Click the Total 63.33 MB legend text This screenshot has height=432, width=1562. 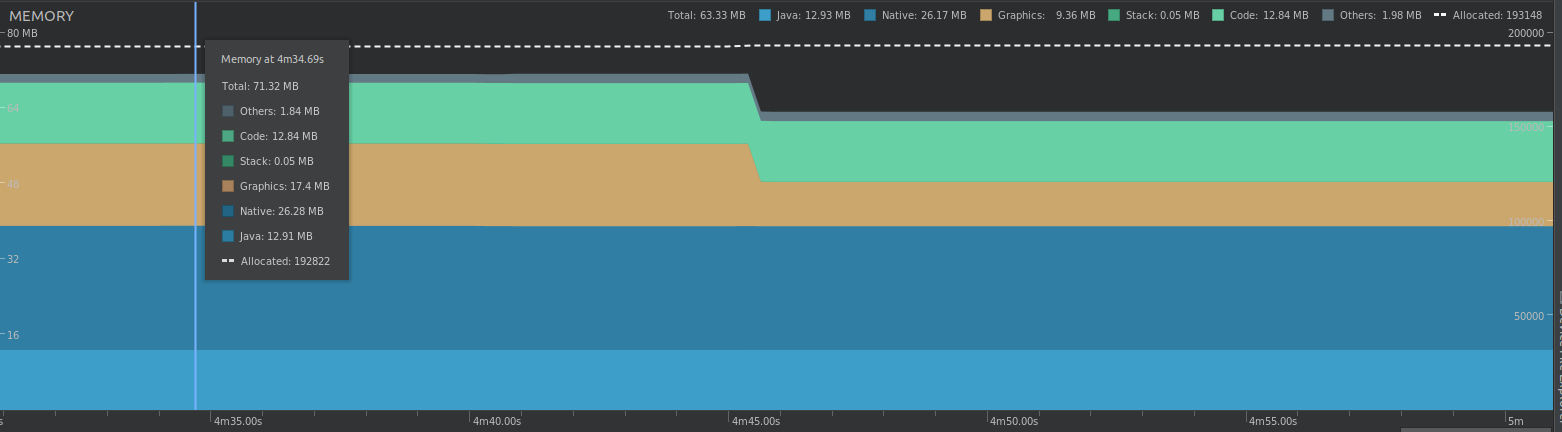pos(707,15)
